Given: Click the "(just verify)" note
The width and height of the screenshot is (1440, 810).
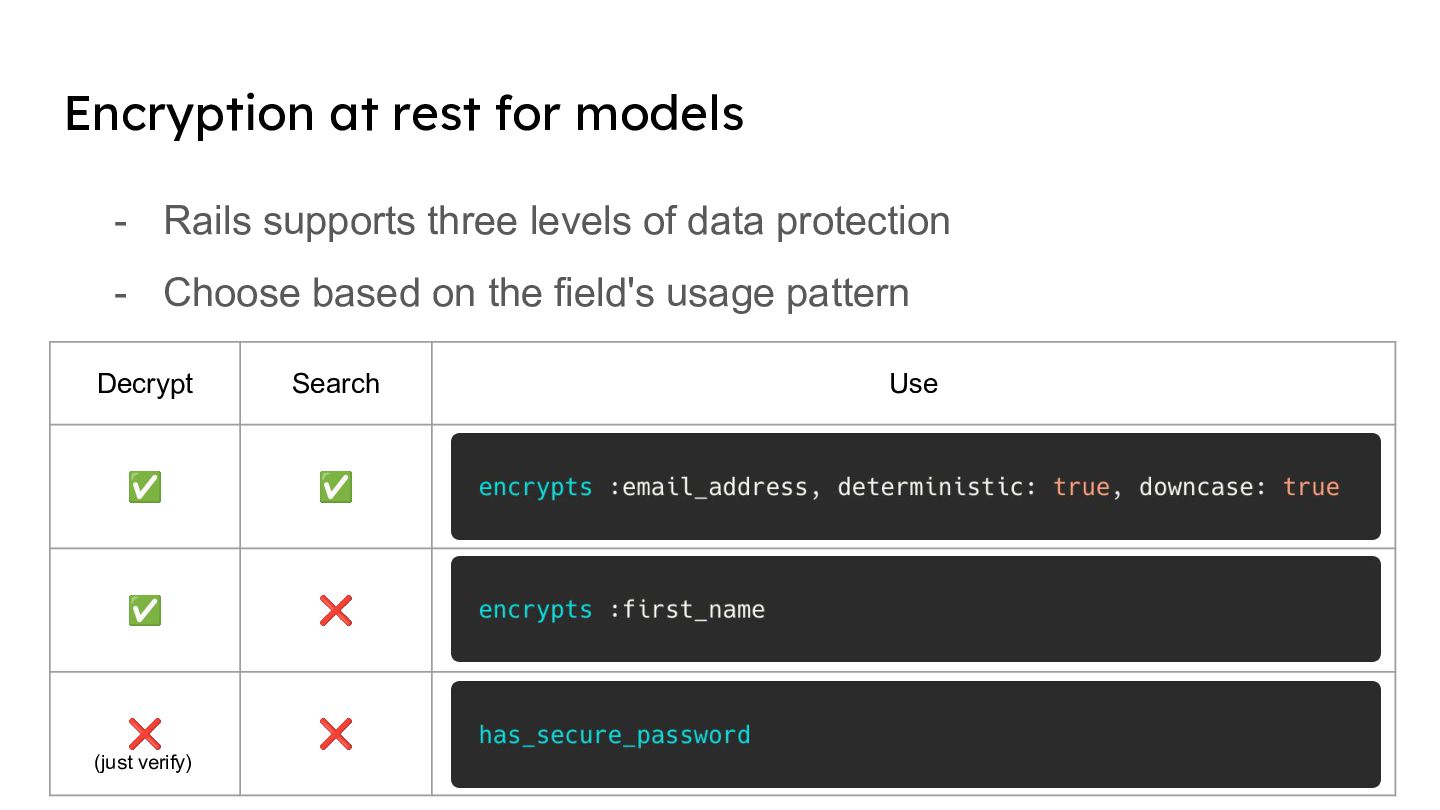Looking at the screenshot, I should tap(143, 763).
